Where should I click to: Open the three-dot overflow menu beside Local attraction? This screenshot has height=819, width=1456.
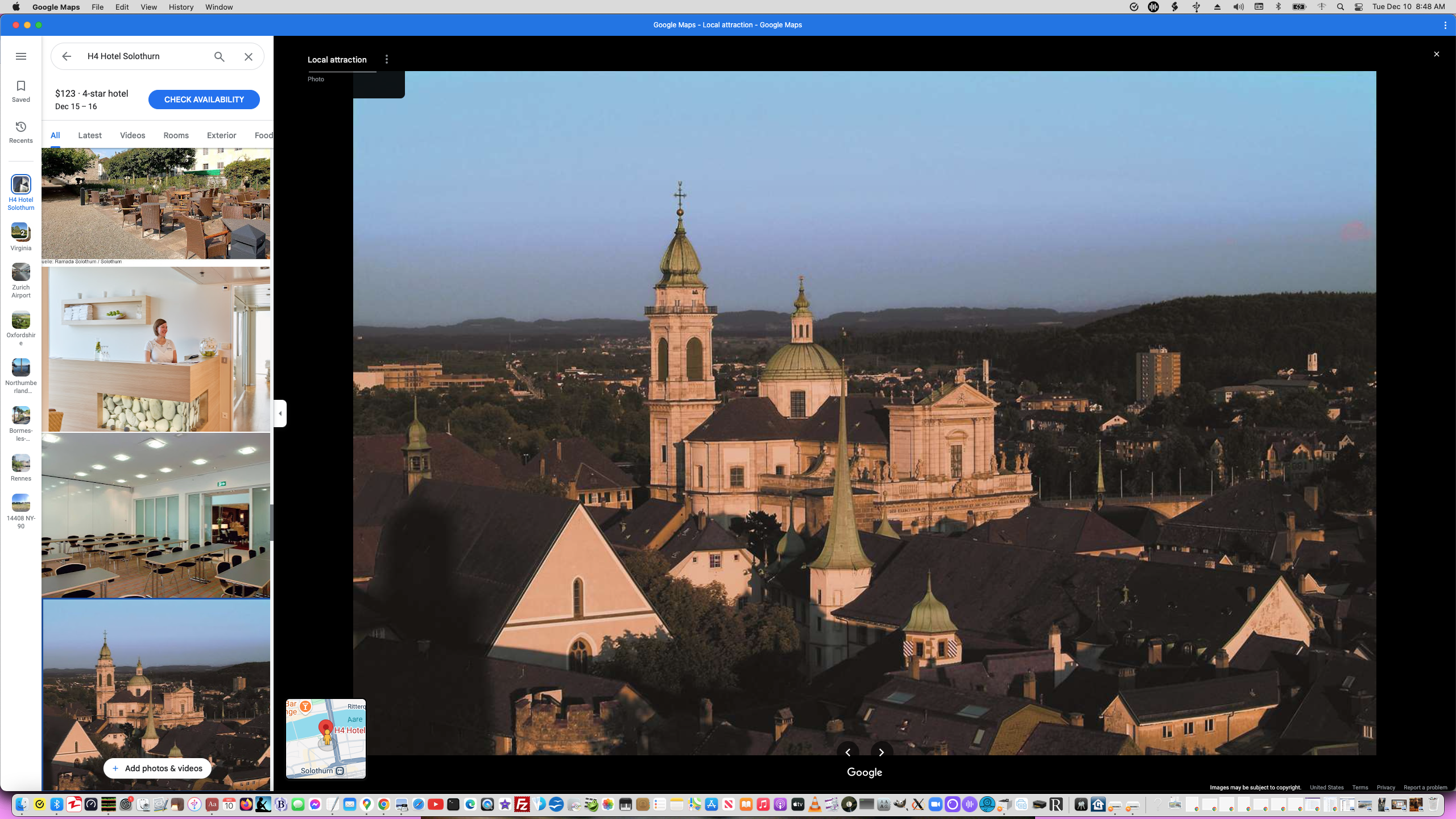point(387,59)
